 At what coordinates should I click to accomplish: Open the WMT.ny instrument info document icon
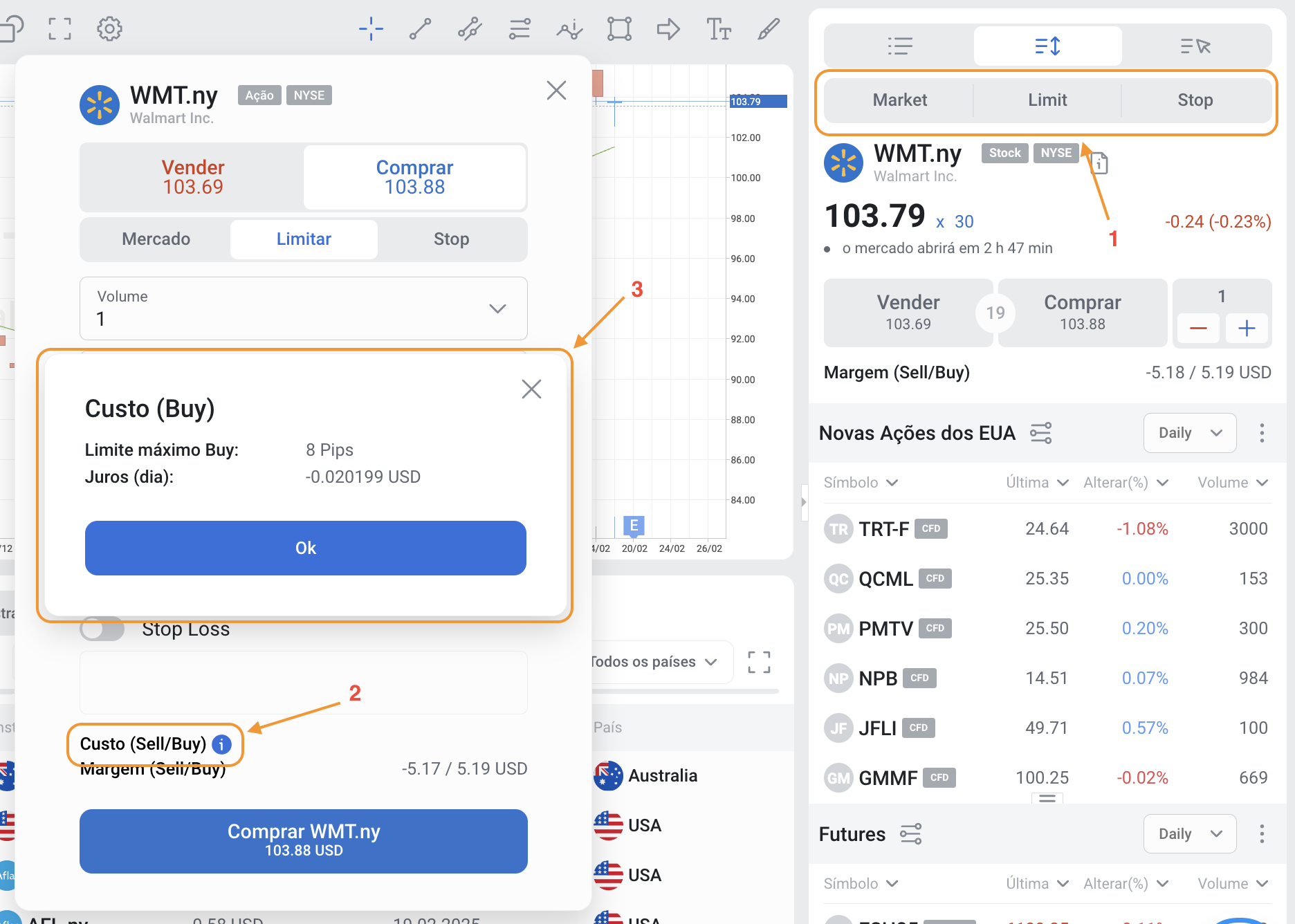click(1099, 163)
